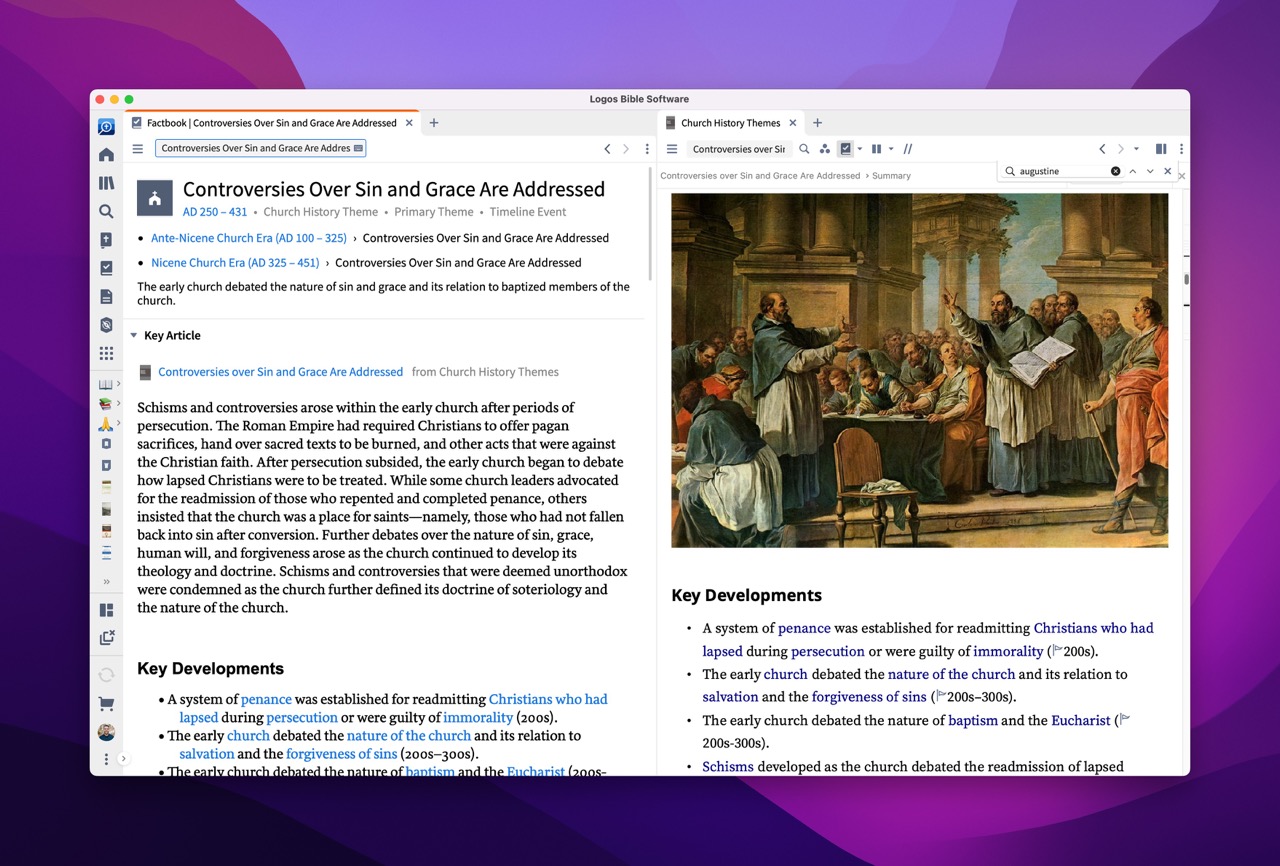The image size is (1280, 866).
Task: Go back in Church History Themes panel
Action: (1102, 149)
